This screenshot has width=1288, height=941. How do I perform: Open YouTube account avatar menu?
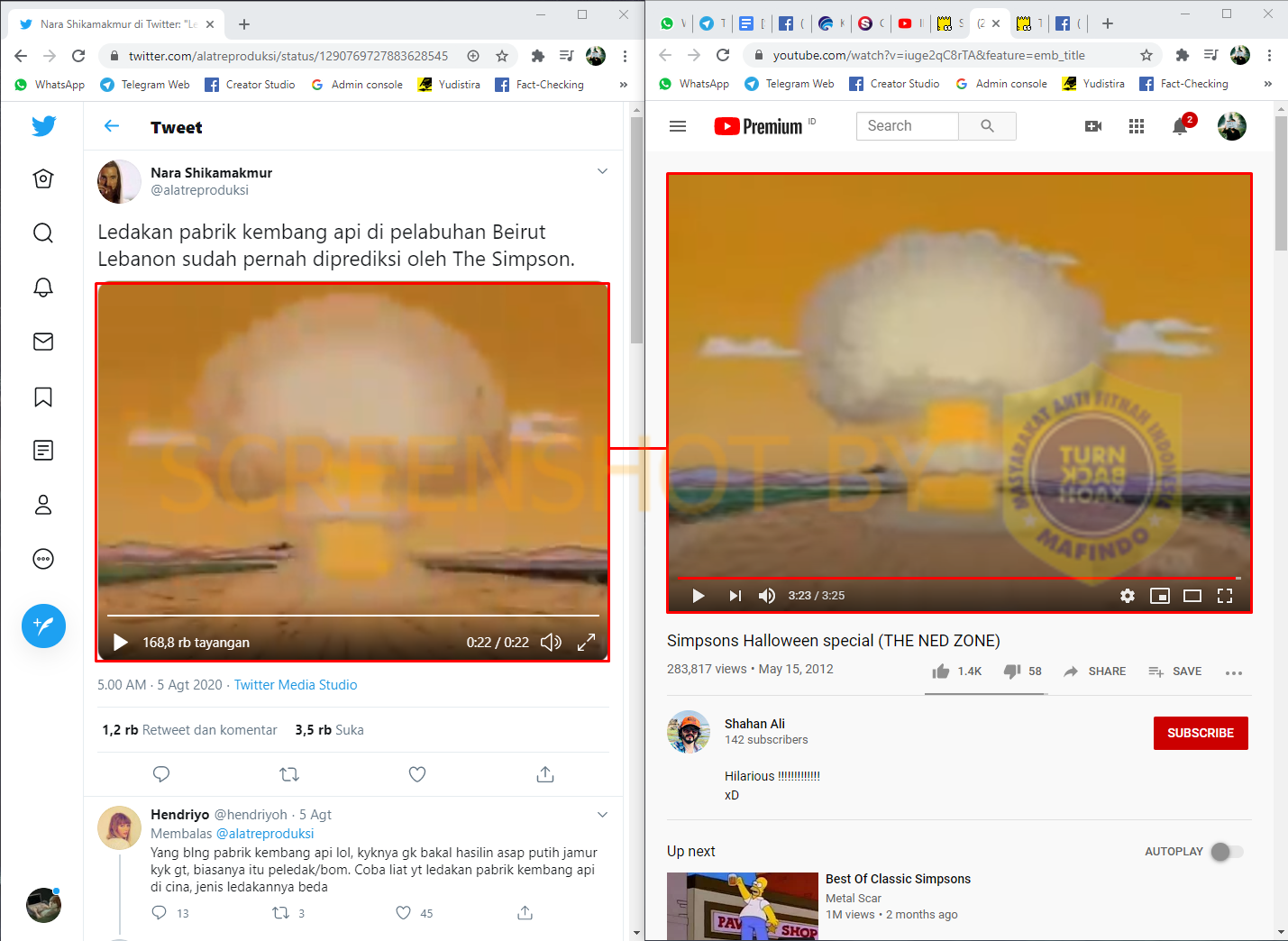pyautogui.click(x=1232, y=126)
